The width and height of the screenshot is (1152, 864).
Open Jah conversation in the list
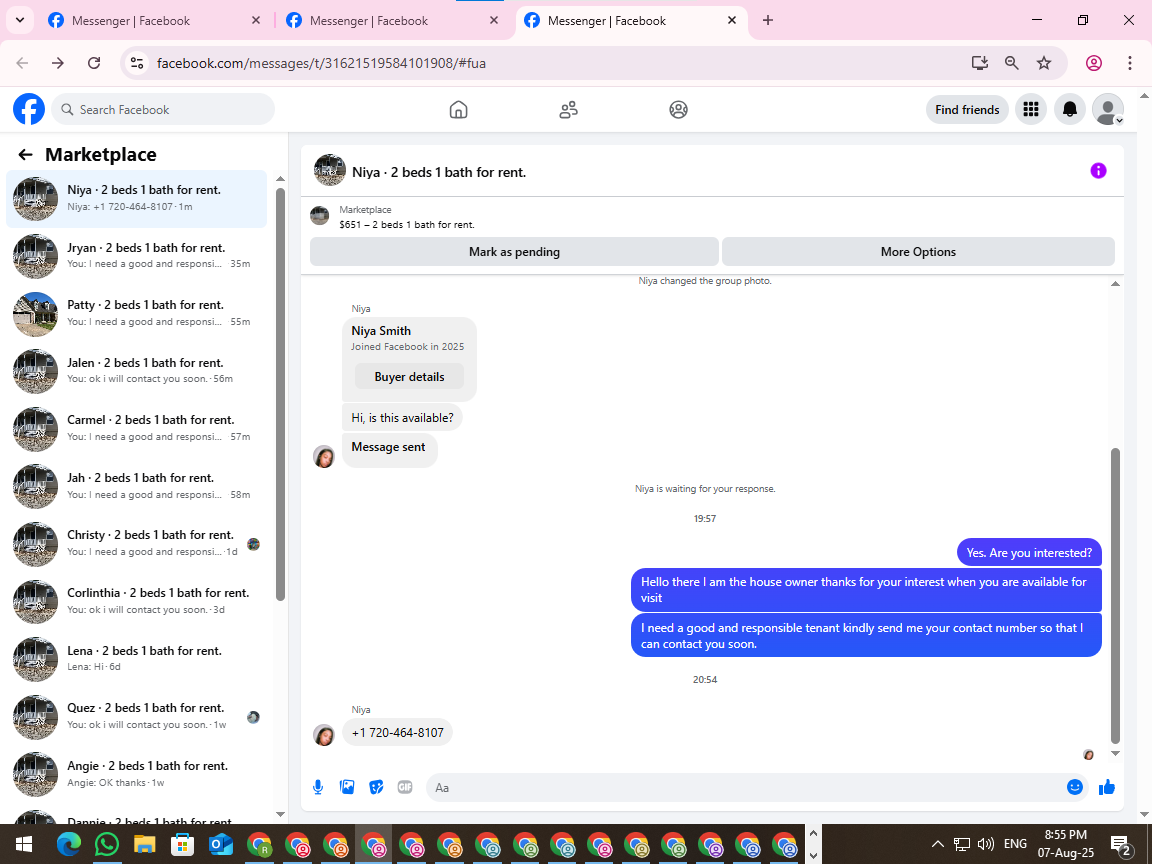[137, 486]
